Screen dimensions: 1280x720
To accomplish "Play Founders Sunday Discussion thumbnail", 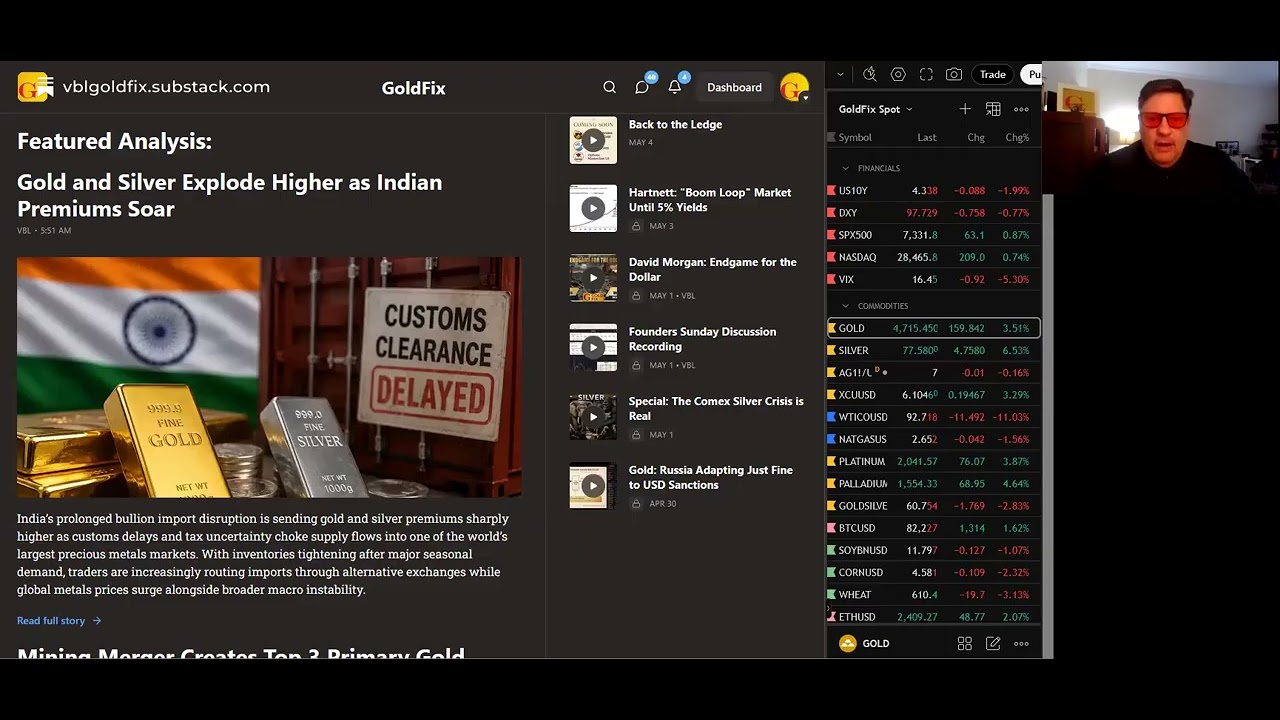I will [593, 347].
